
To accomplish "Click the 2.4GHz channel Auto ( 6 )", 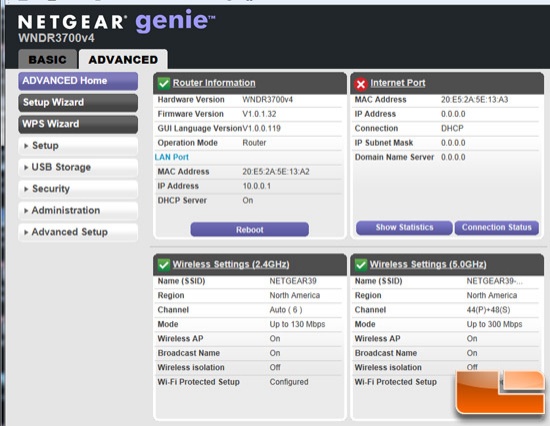I will pos(286,310).
